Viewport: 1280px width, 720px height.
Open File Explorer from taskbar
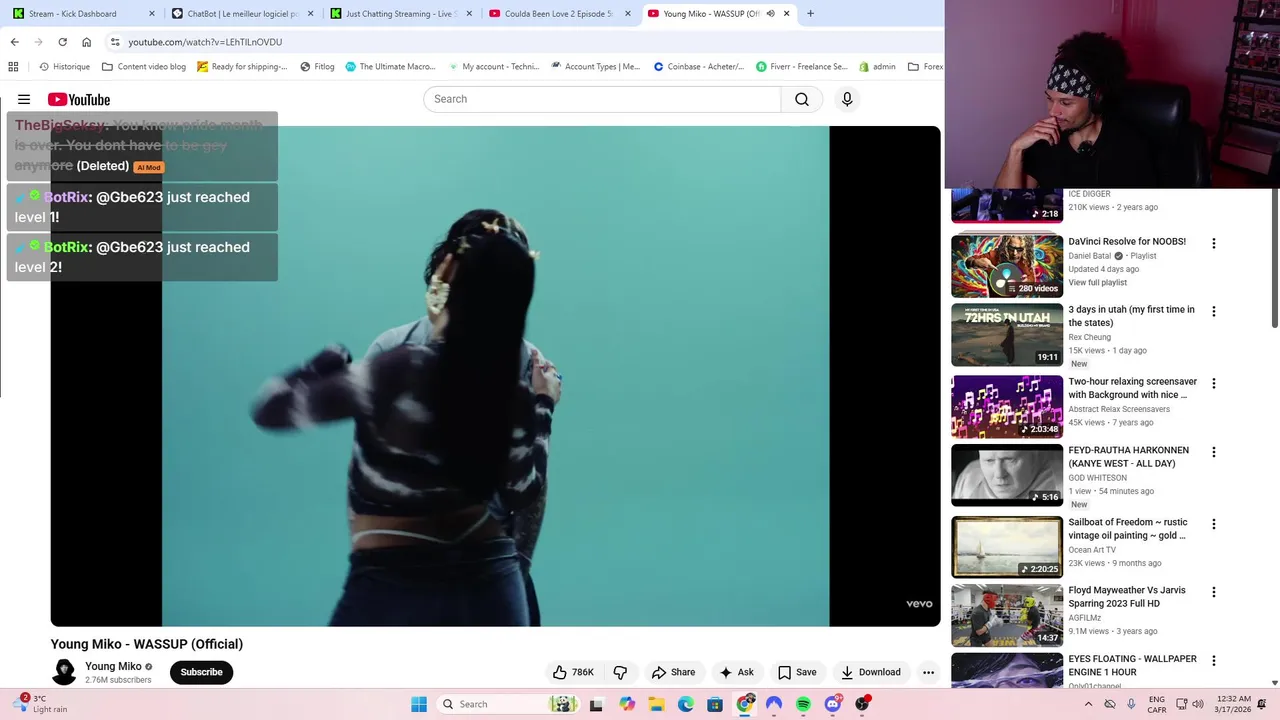pos(656,704)
